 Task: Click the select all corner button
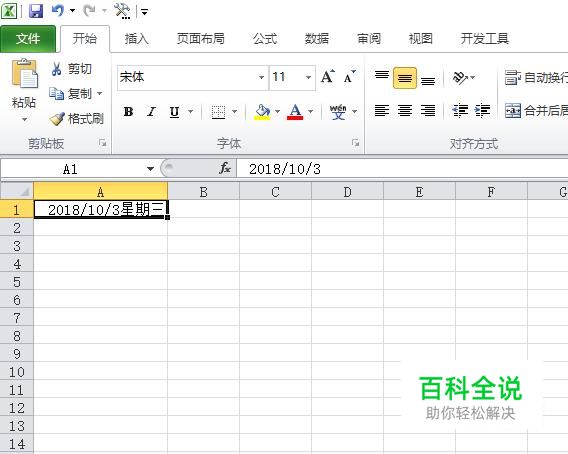tap(17, 191)
